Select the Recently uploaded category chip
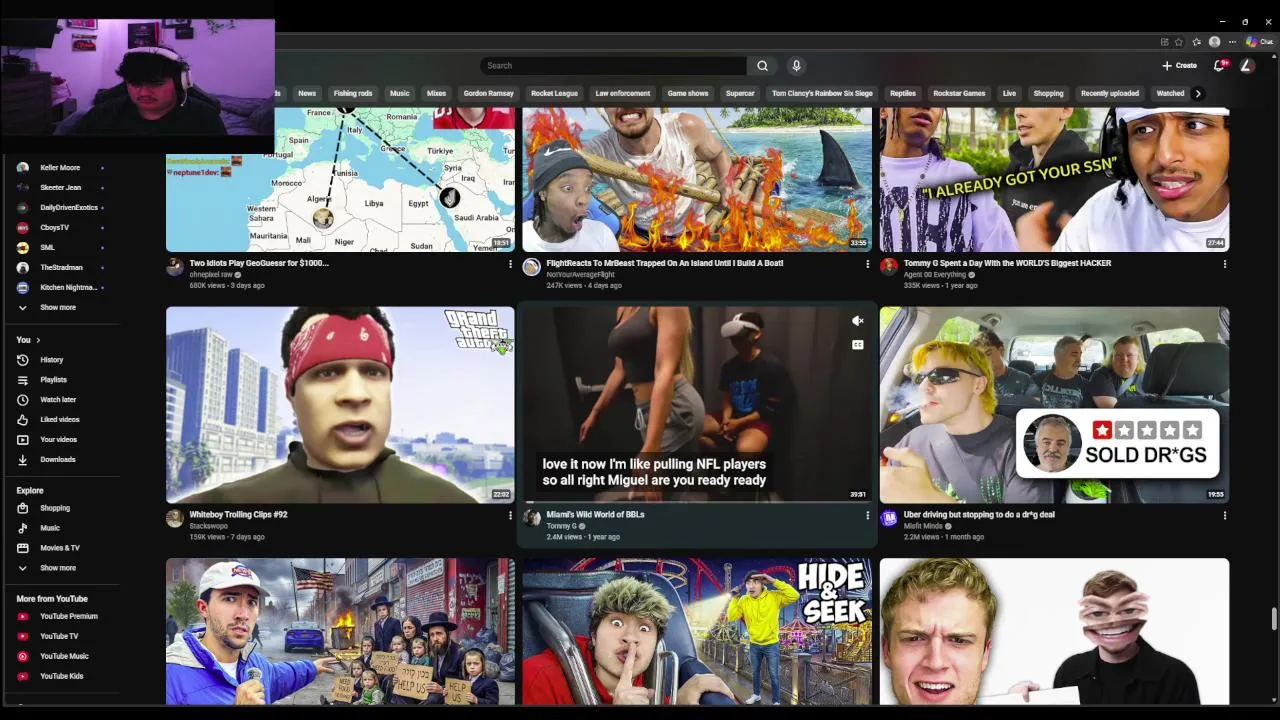The image size is (1280, 720). click(1110, 93)
